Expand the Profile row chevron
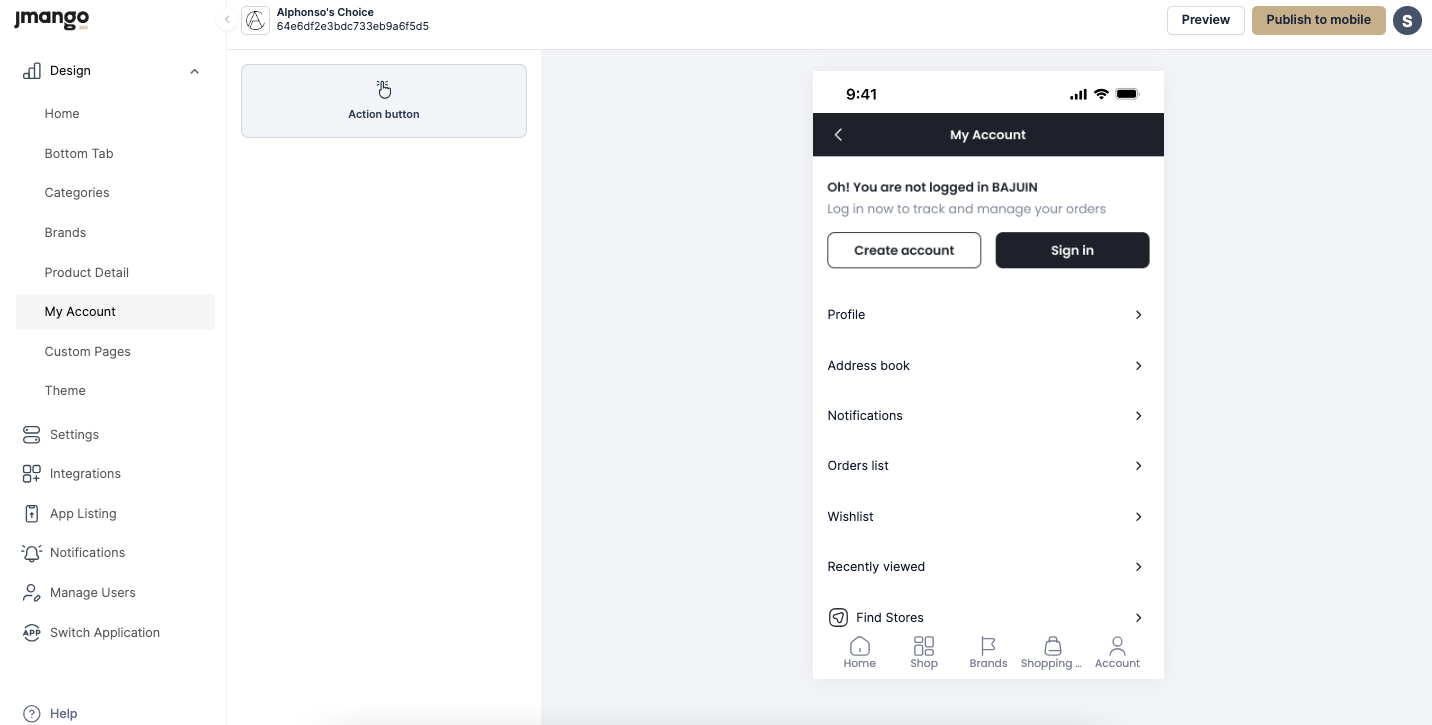The width and height of the screenshot is (1432, 725). point(1138,315)
